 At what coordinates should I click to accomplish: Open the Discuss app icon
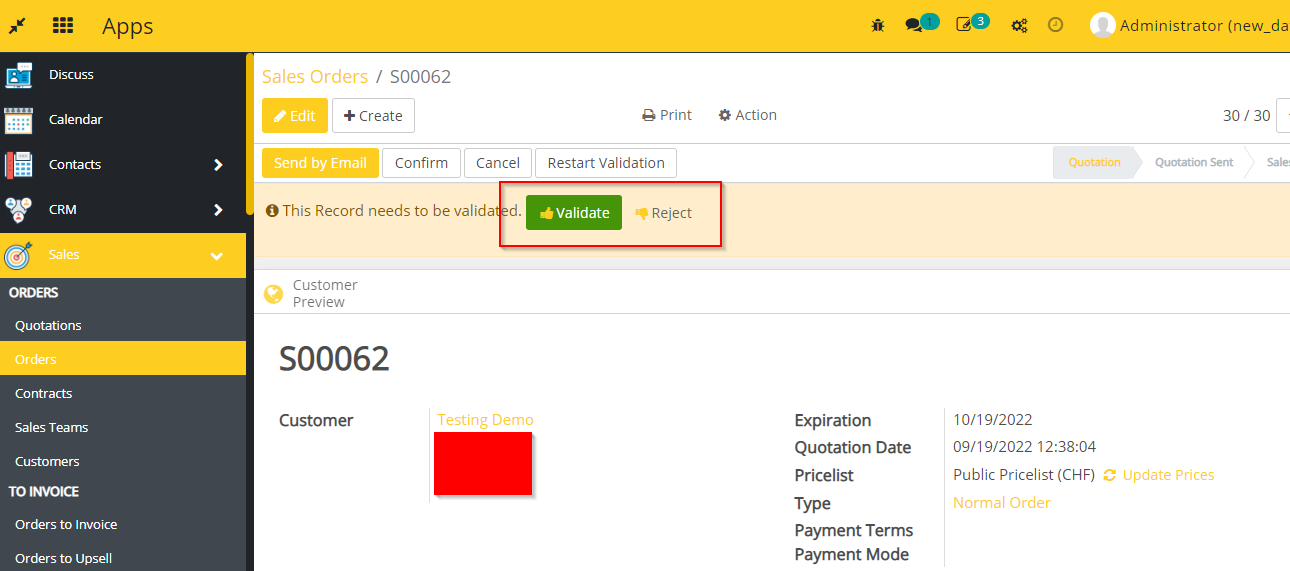(19, 75)
